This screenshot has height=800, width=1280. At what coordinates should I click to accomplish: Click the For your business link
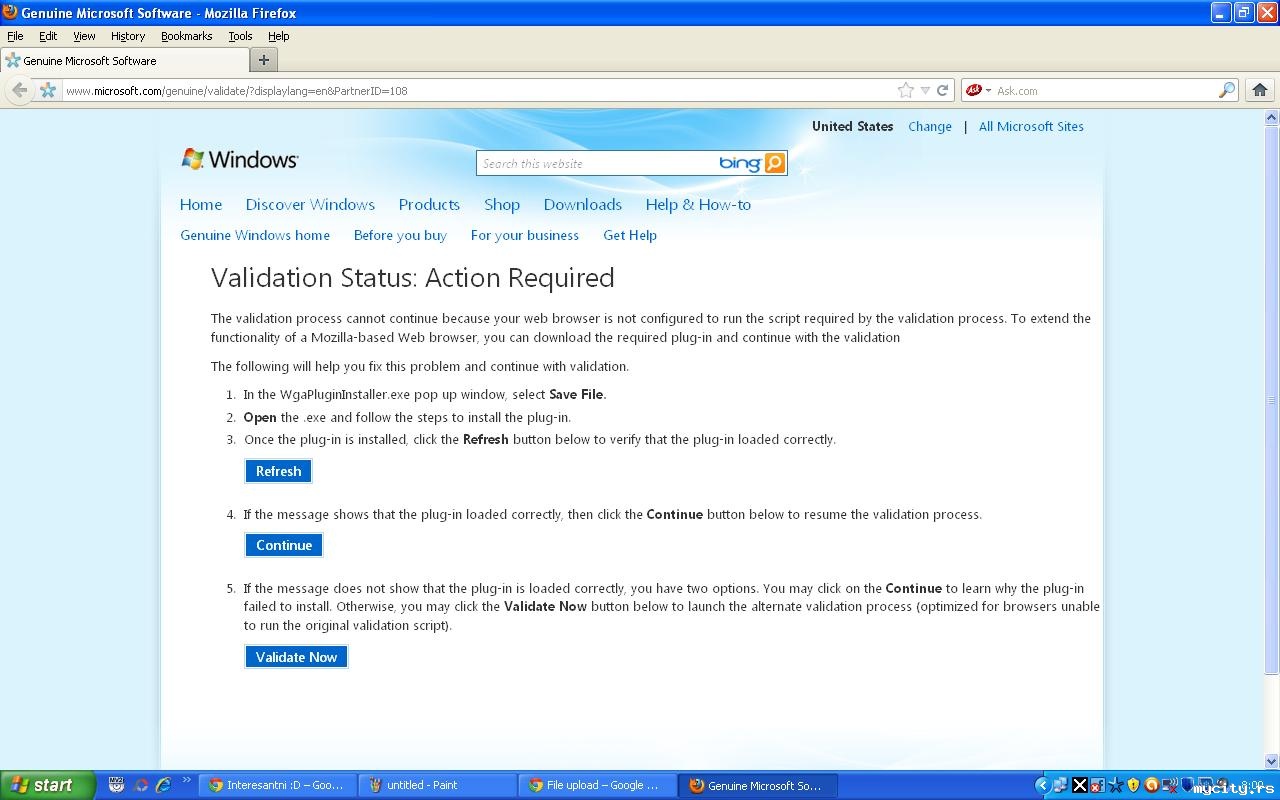(x=525, y=235)
